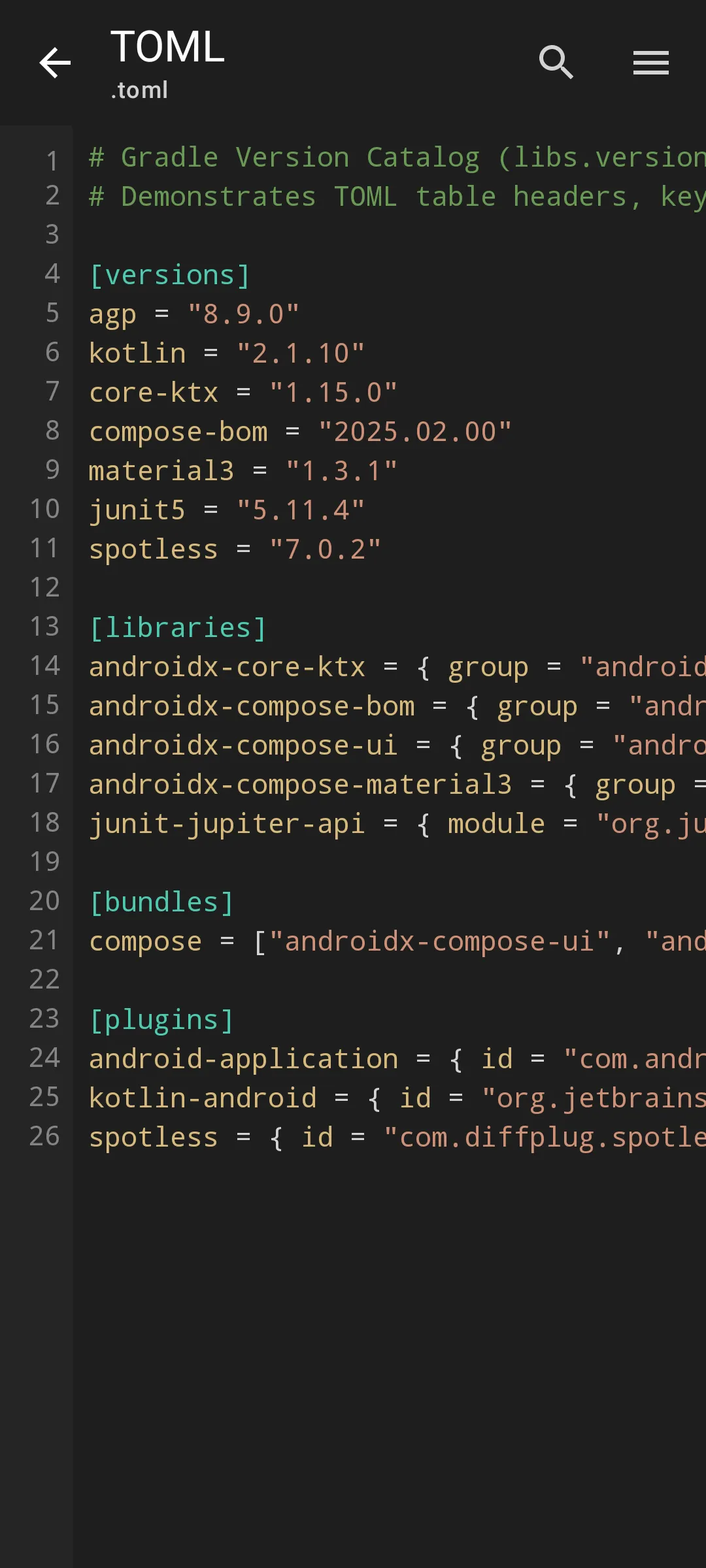Select the [bundles] table header

161,902
